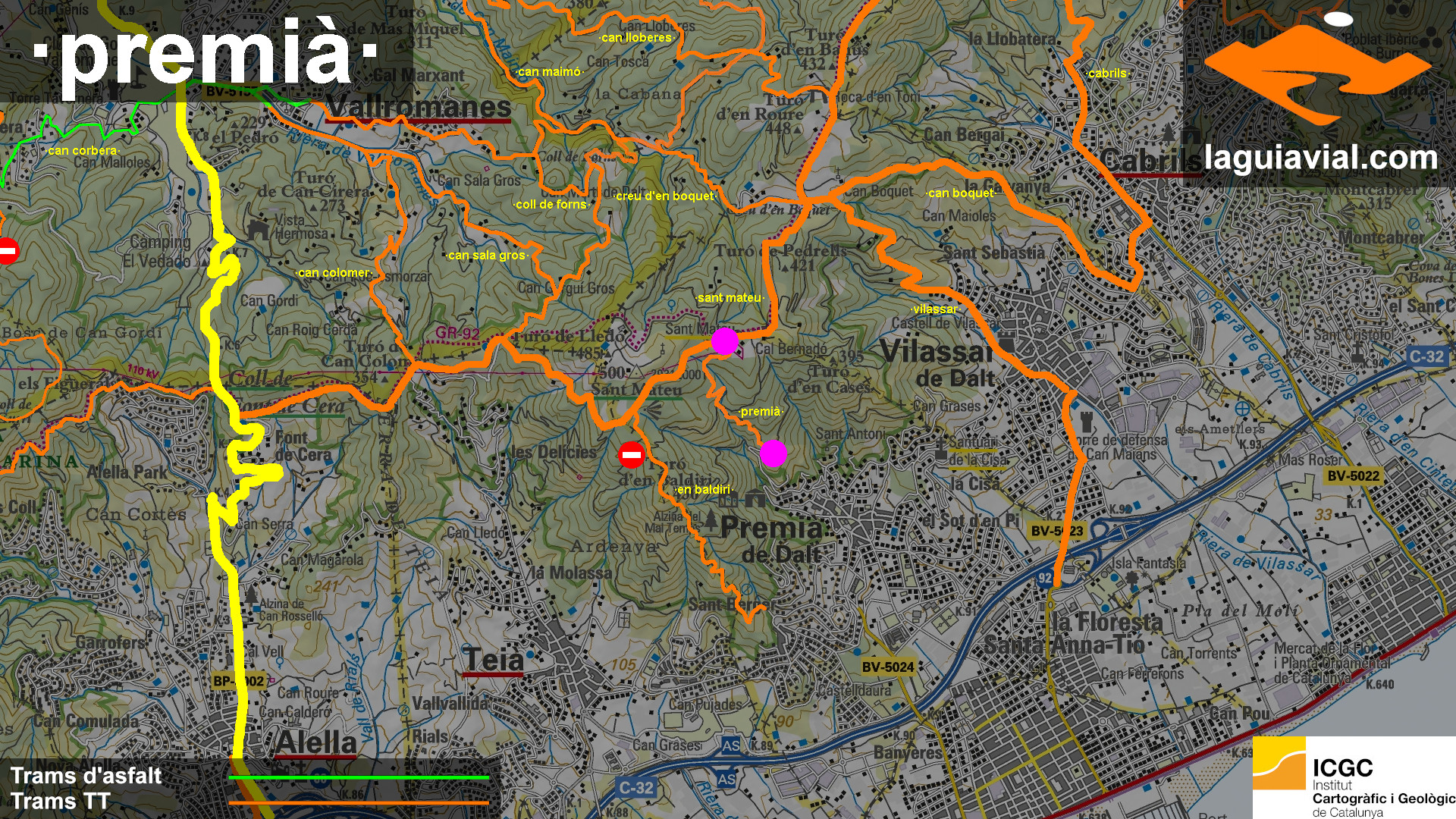Select the yellow can sala gros label
Viewport: 1456px width, 819px height.
point(487,256)
